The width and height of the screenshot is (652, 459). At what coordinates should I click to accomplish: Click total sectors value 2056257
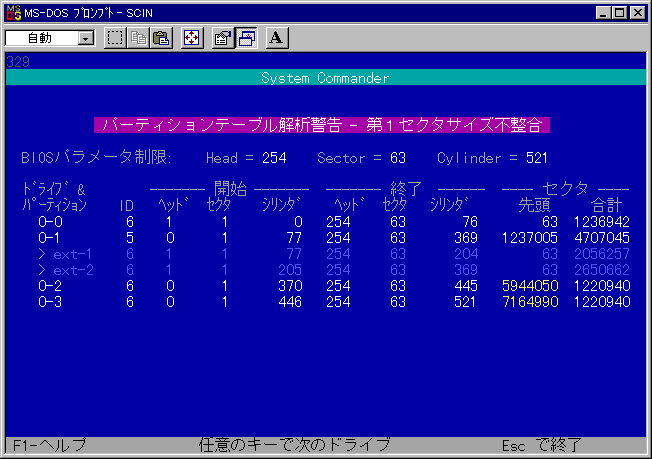602,254
